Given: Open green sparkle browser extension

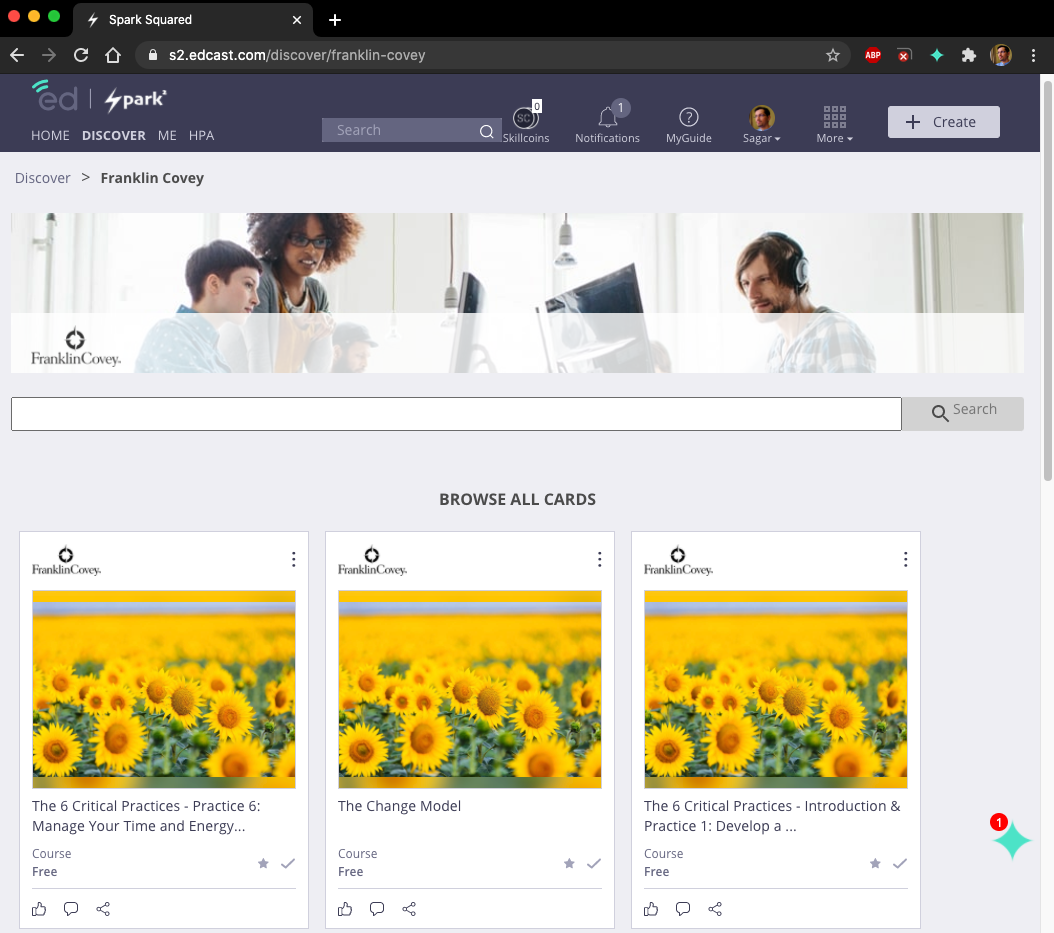Looking at the screenshot, I should tap(936, 55).
